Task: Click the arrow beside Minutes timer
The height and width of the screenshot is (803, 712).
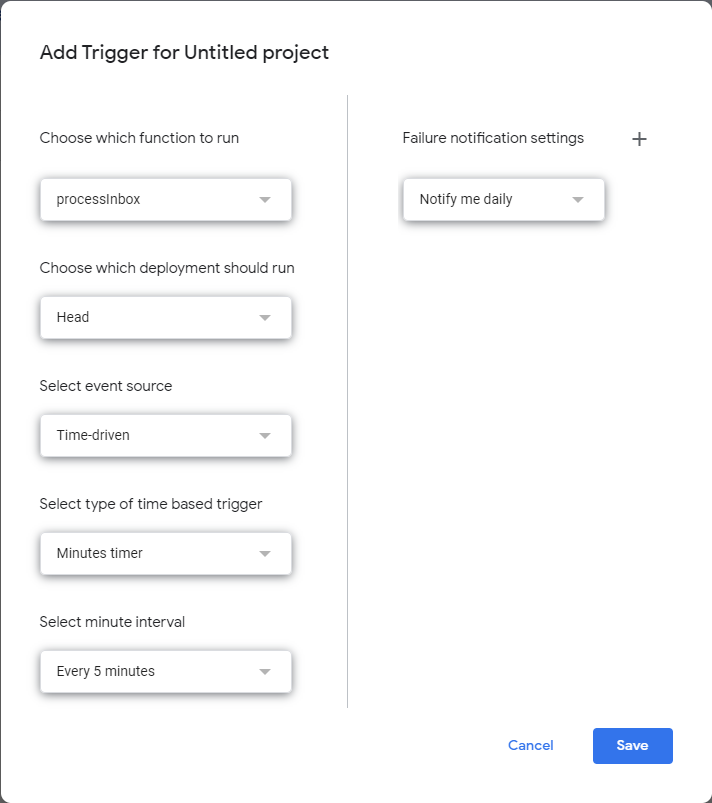Action: click(x=265, y=554)
